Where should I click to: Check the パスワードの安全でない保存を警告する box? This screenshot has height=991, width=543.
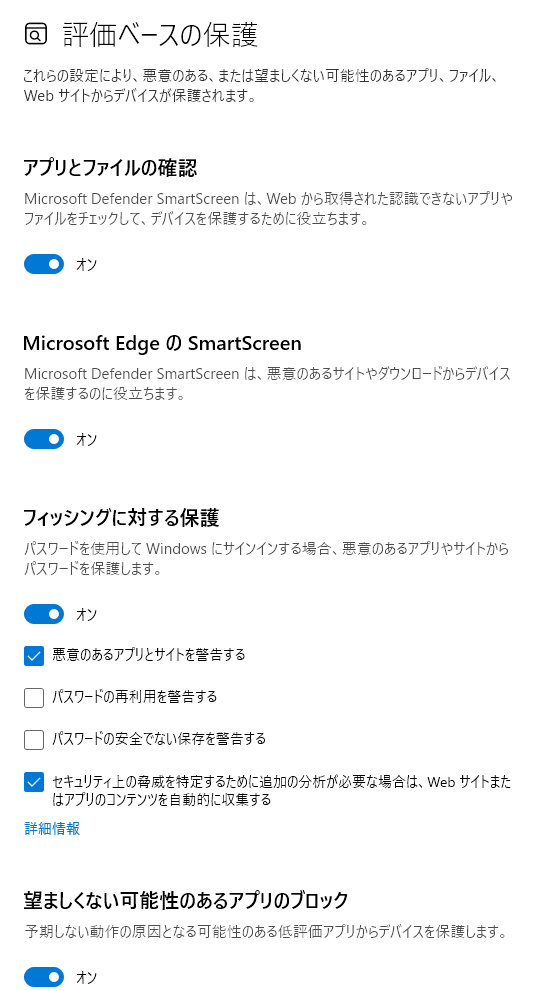click(34, 739)
